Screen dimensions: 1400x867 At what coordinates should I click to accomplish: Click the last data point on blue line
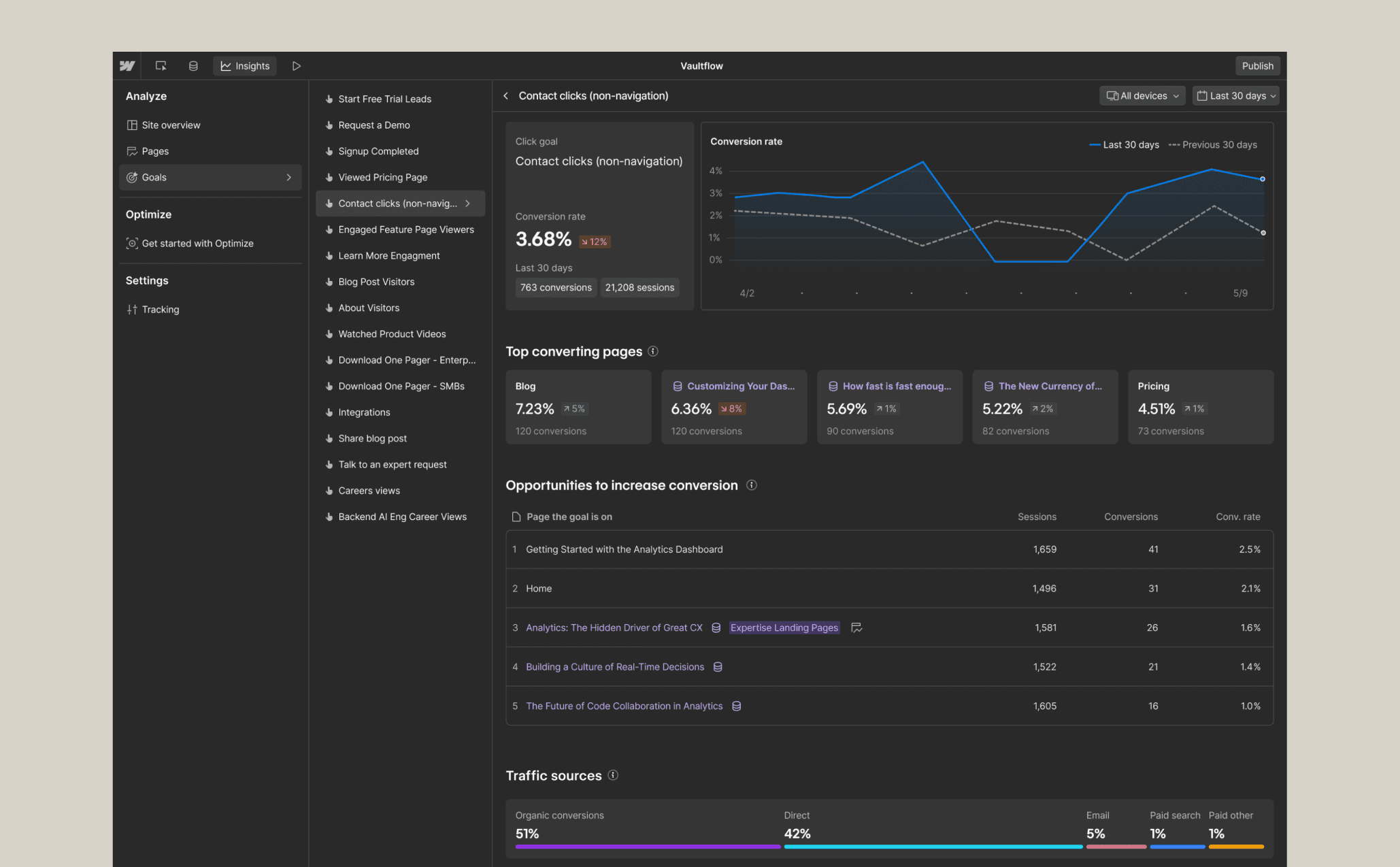point(1263,179)
